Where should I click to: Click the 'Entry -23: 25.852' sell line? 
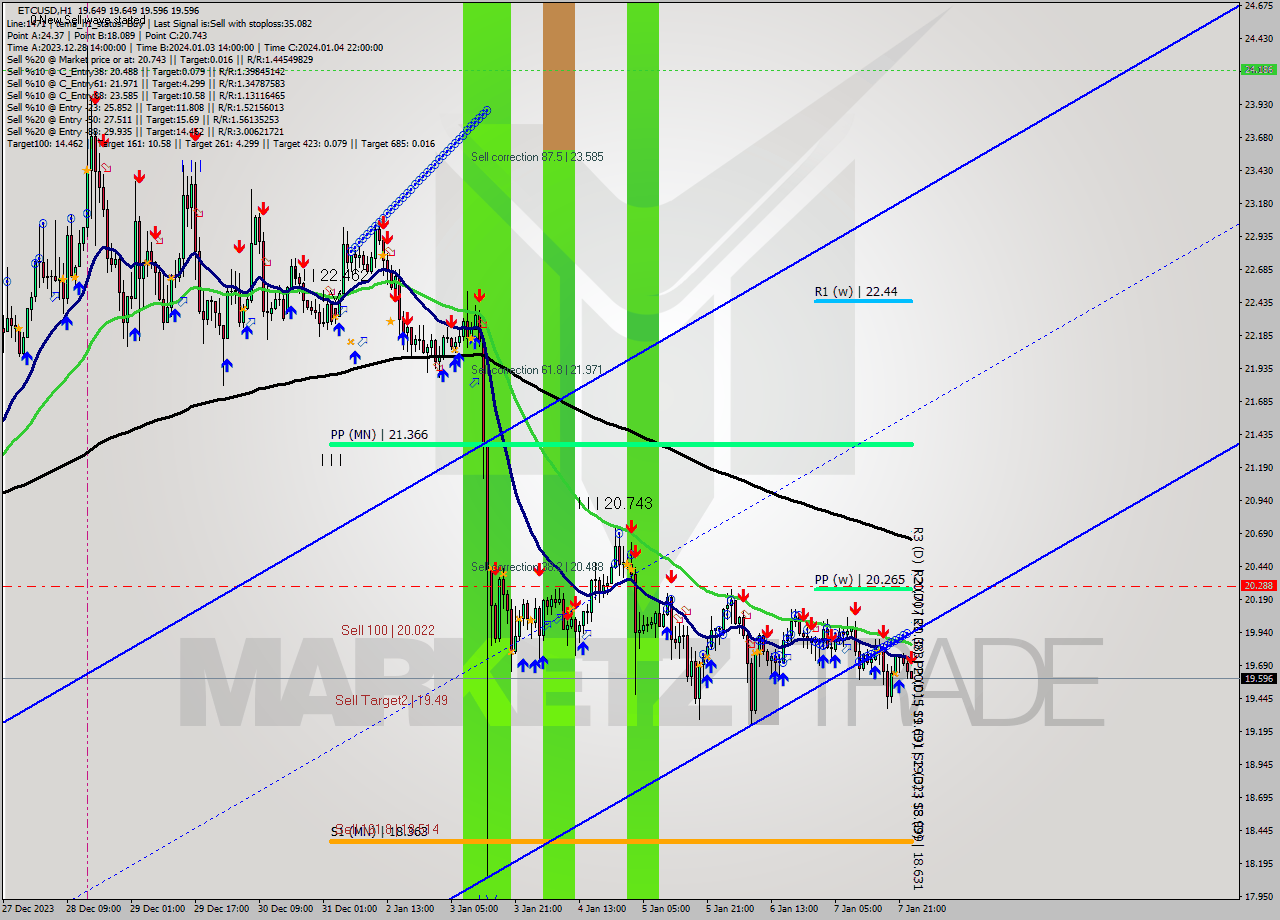point(145,107)
